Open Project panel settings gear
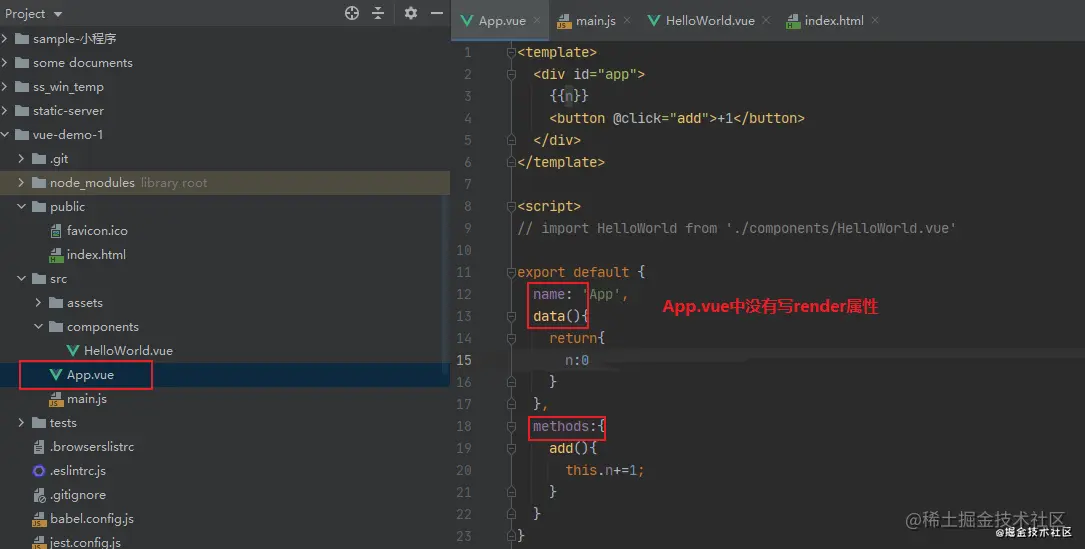Screen dimensions: 1085x549 [x=410, y=12]
